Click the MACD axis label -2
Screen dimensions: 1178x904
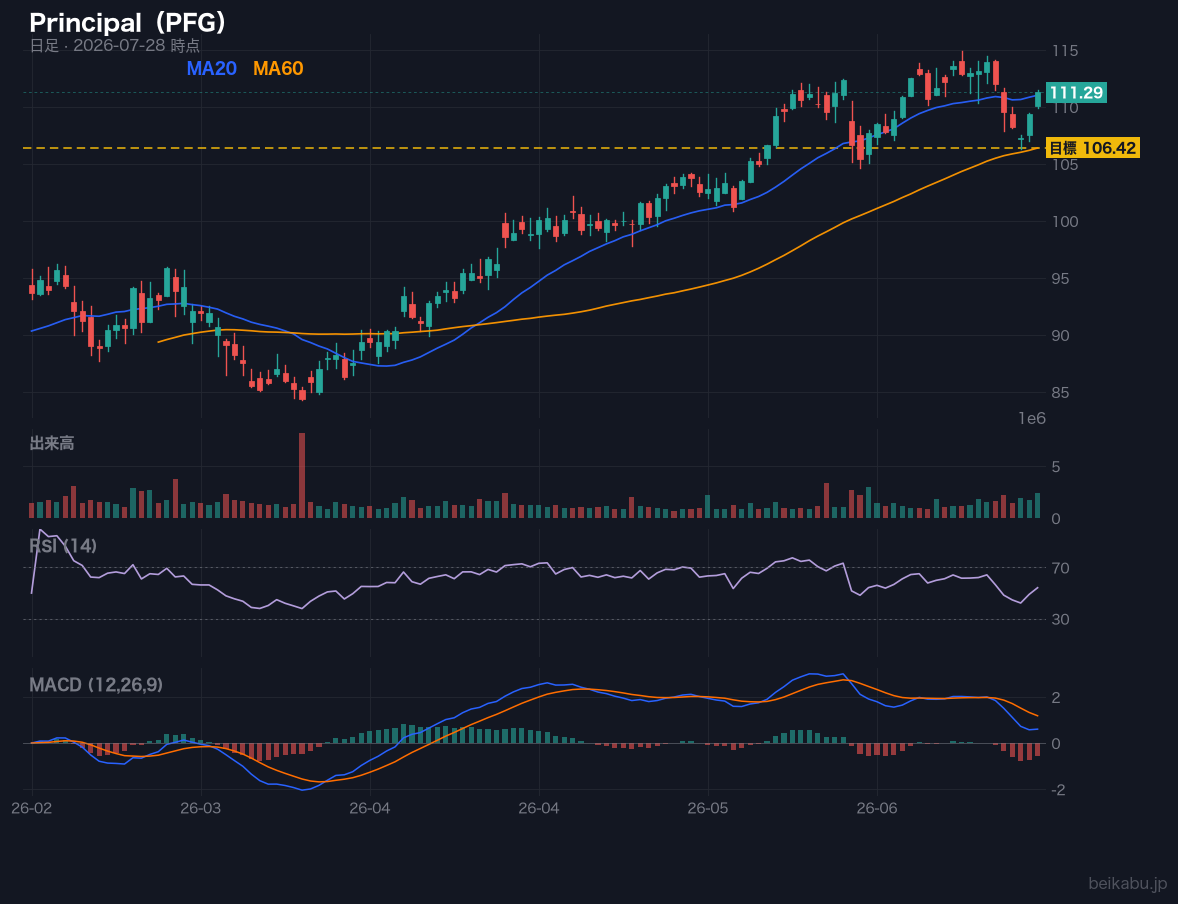tap(1058, 790)
